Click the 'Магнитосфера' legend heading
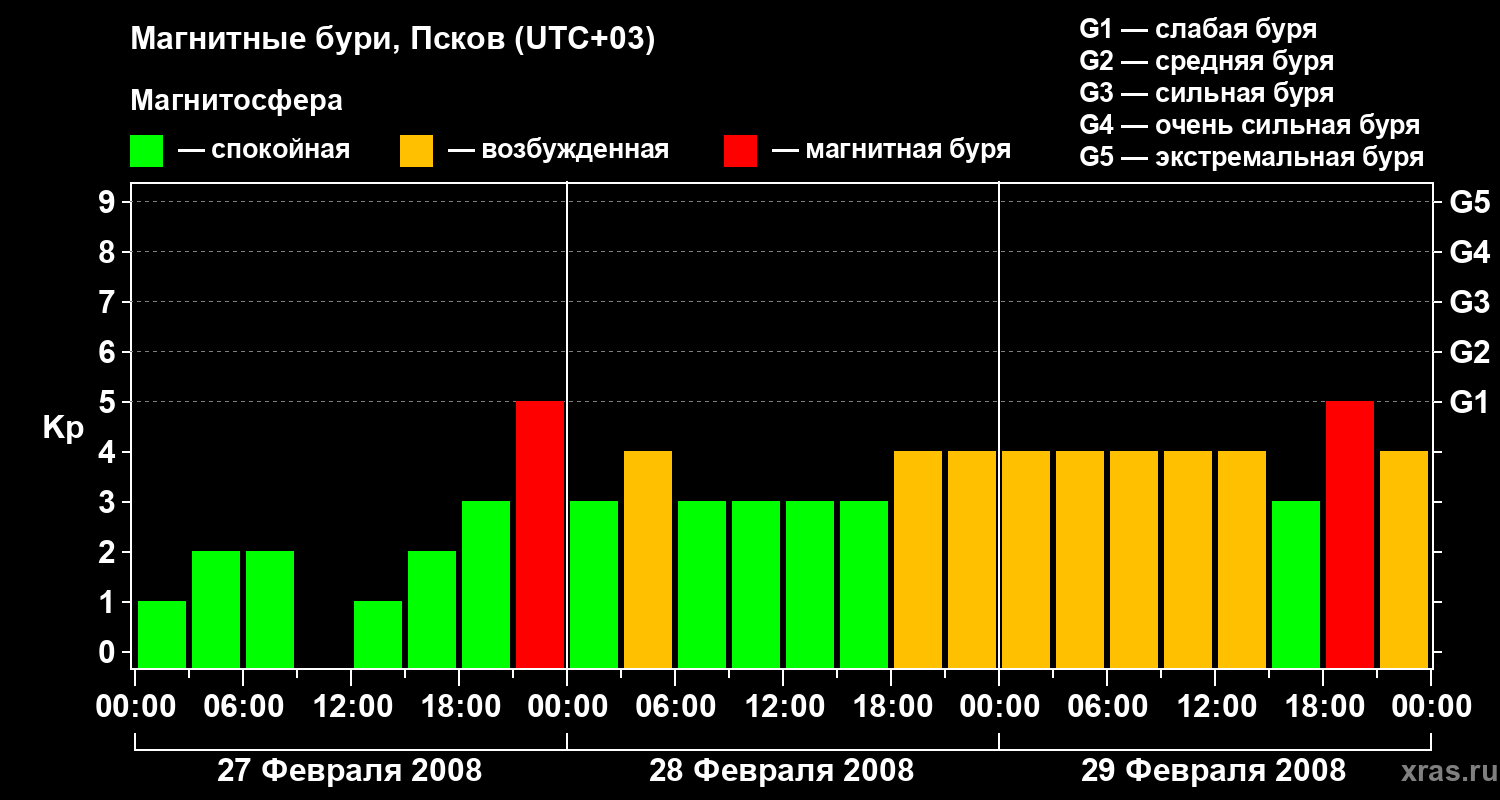Image resolution: width=1500 pixels, height=800 pixels. [x=236, y=101]
